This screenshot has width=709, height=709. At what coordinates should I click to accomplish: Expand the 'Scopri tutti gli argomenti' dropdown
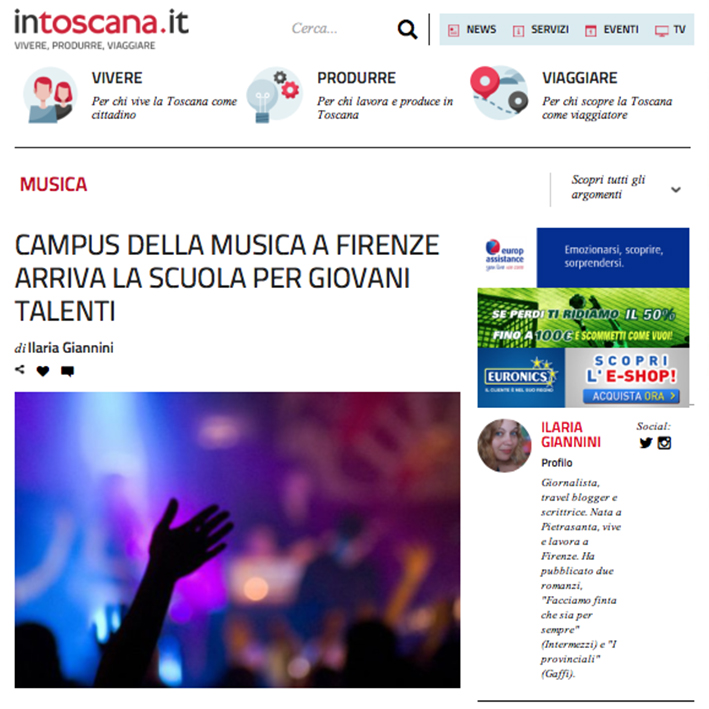pos(626,187)
